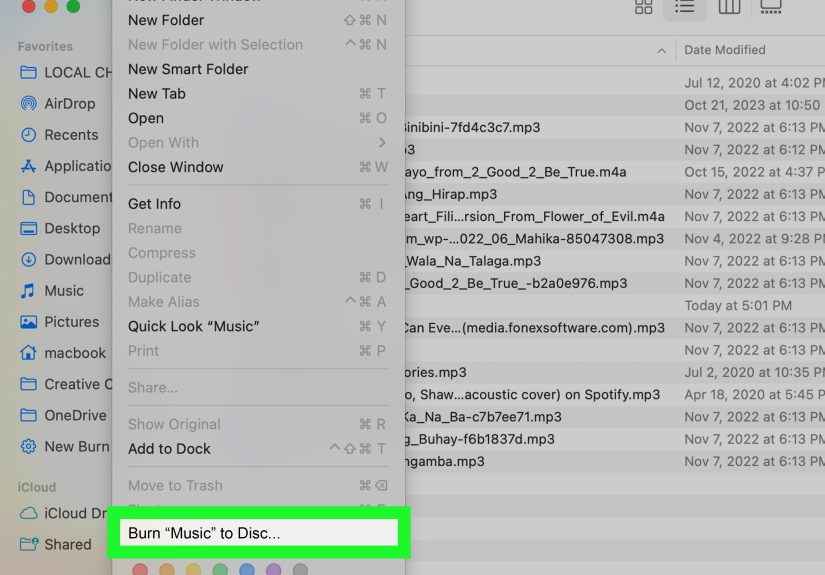
Task: Switch to column view
Action: tap(729, 6)
